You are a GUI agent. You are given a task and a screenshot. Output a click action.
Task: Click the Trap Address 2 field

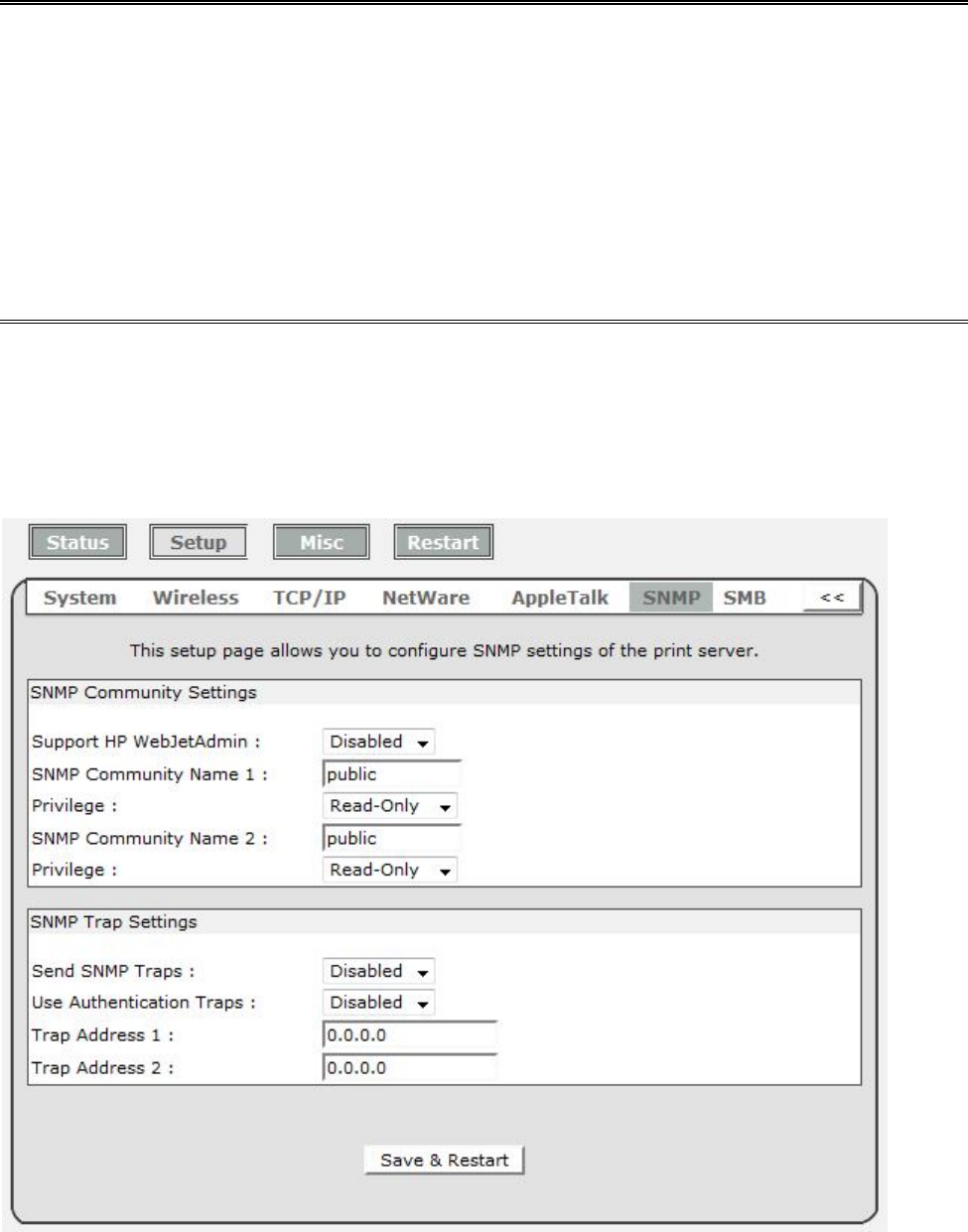410,1068
